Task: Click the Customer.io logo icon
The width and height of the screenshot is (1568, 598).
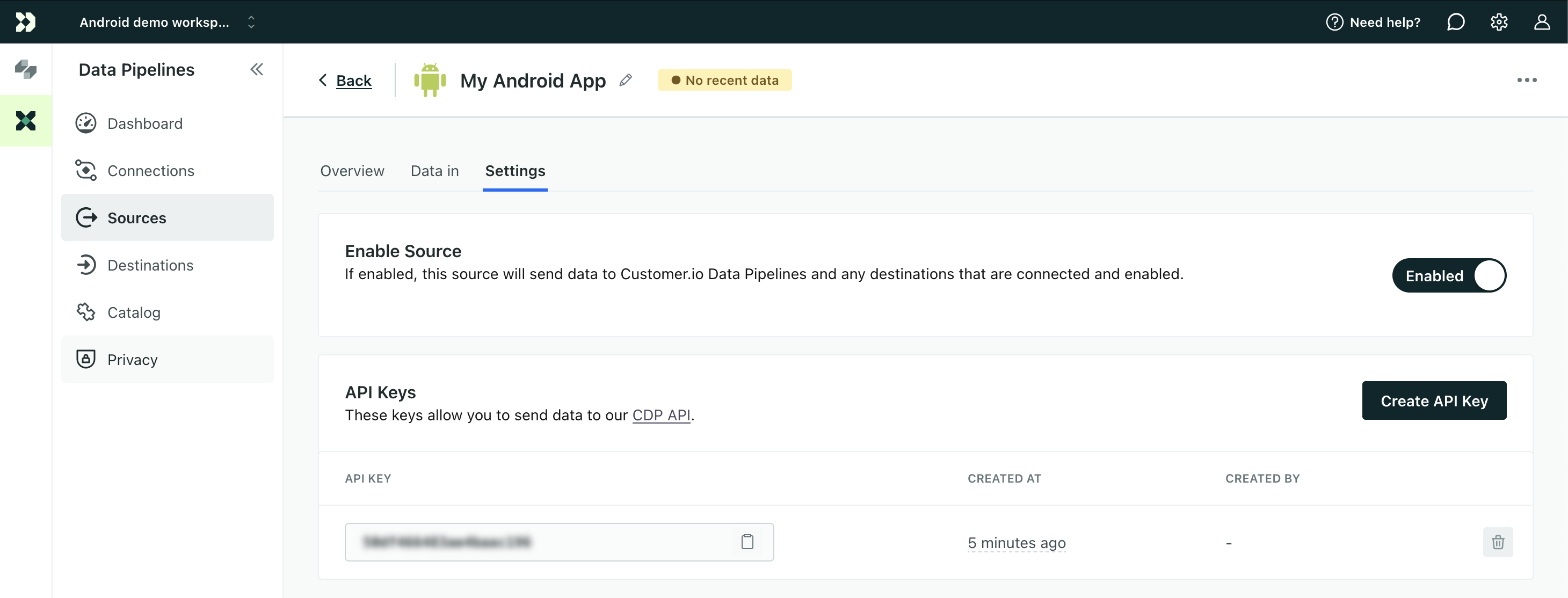Action: [x=26, y=22]
